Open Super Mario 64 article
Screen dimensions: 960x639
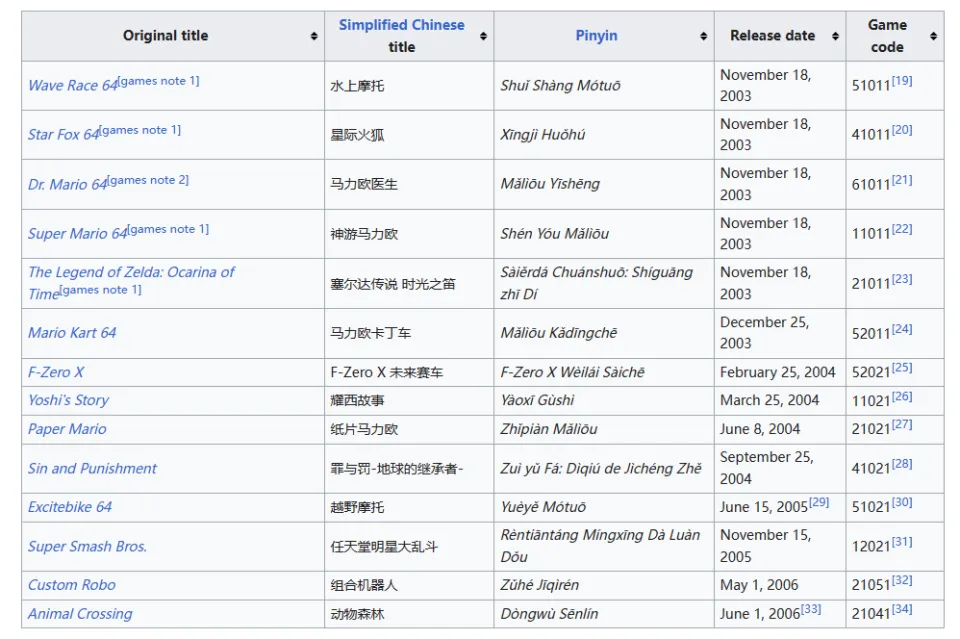point(77,234)
